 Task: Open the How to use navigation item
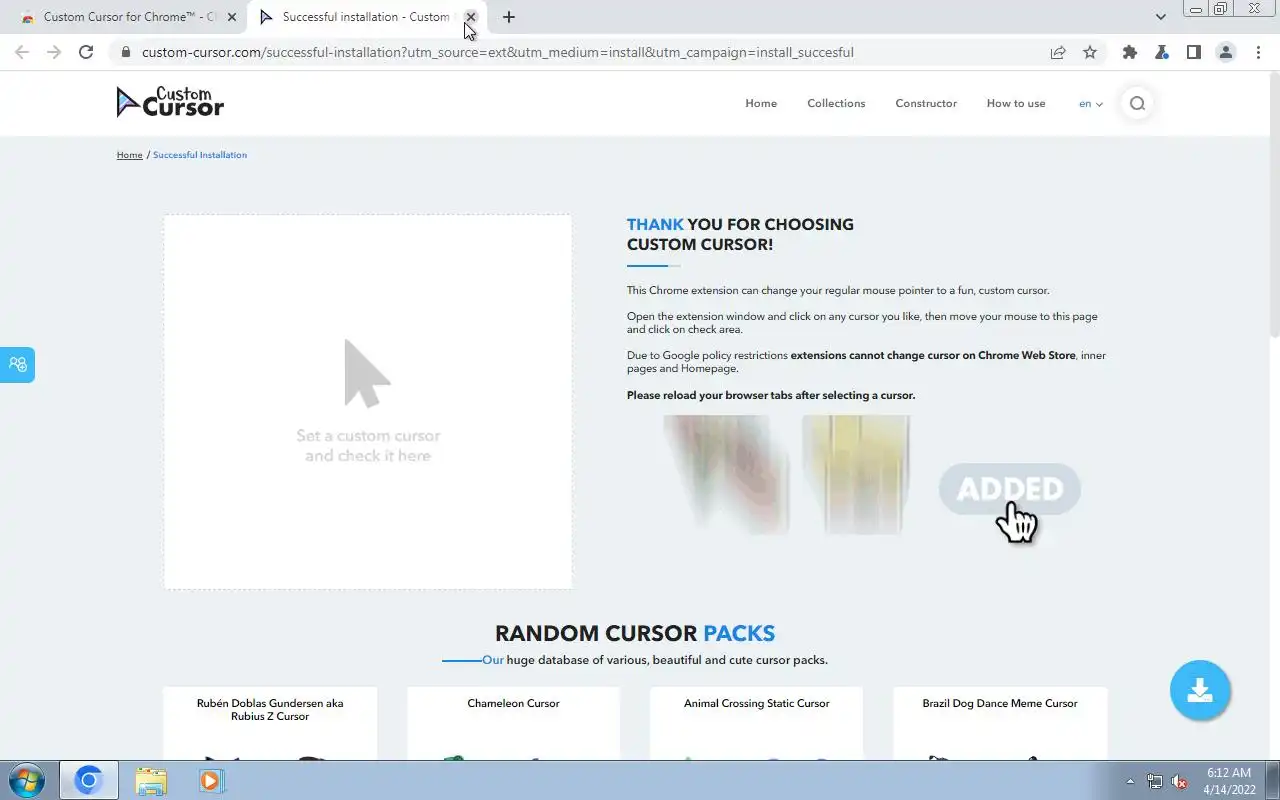pyautogui.click(x=1016, y=103)
